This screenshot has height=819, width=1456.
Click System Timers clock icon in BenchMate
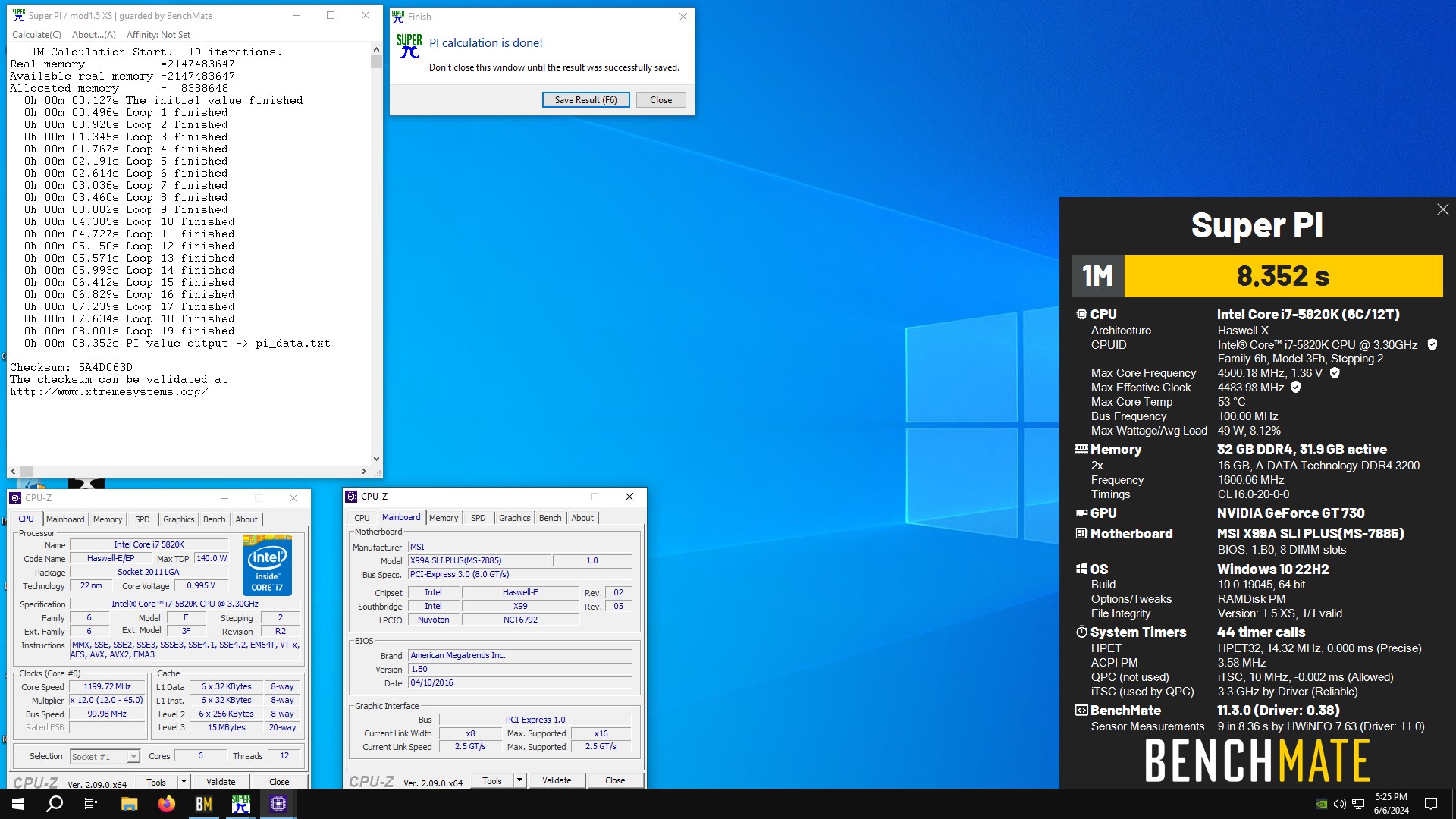point(1081,632)
